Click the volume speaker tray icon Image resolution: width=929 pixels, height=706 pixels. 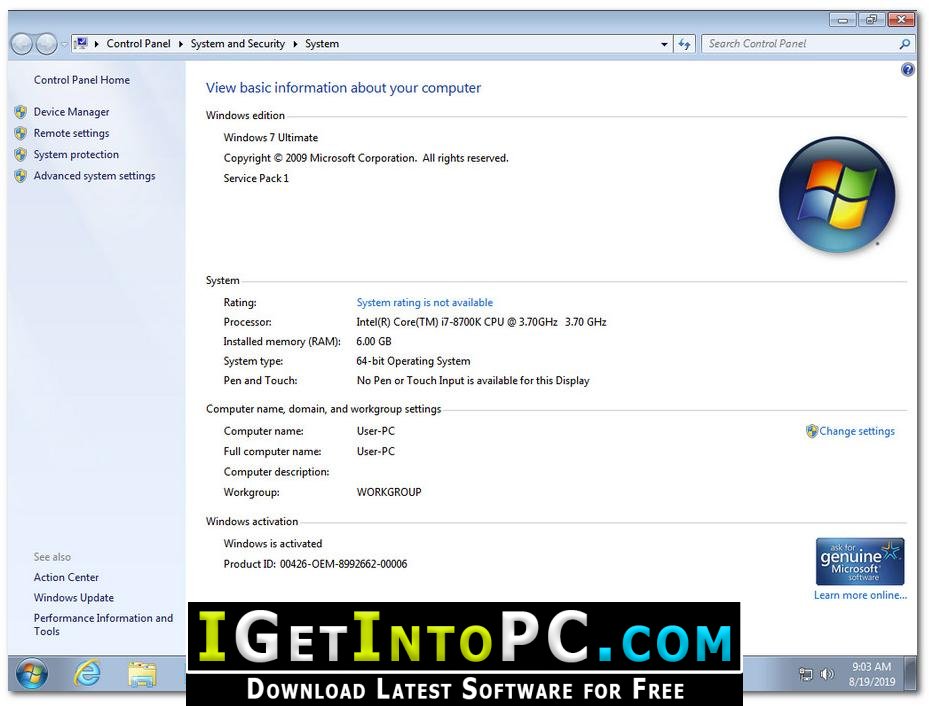point(827,674)
